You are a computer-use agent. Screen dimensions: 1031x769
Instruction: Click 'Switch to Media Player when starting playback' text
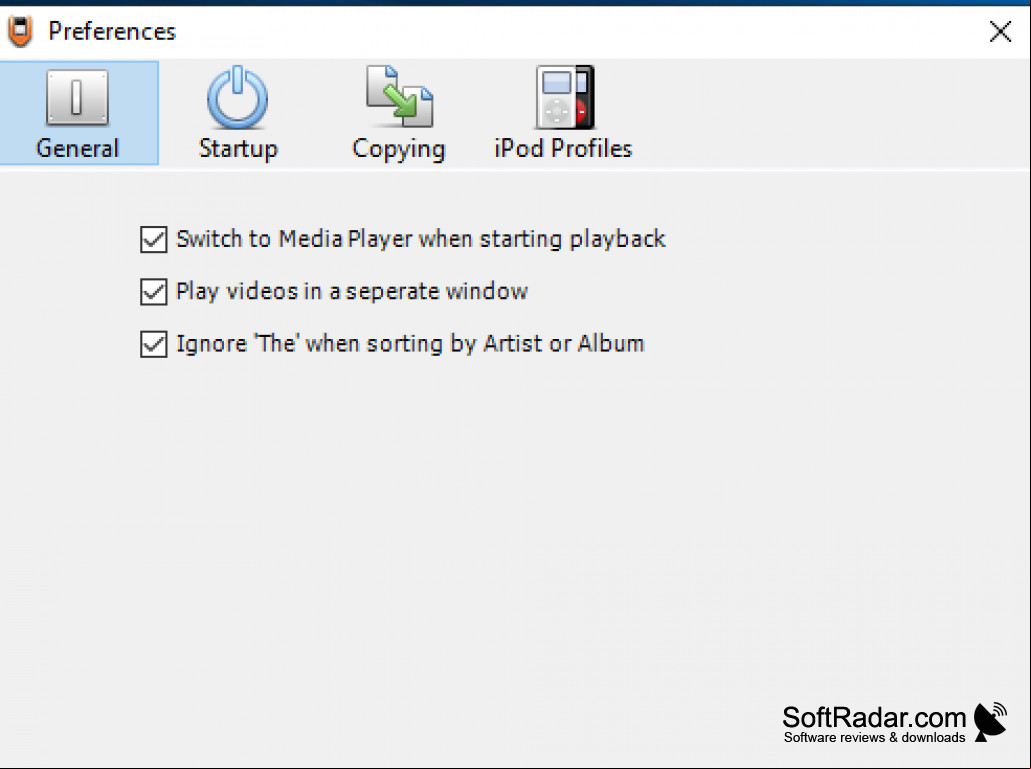[x=421, y=239]
